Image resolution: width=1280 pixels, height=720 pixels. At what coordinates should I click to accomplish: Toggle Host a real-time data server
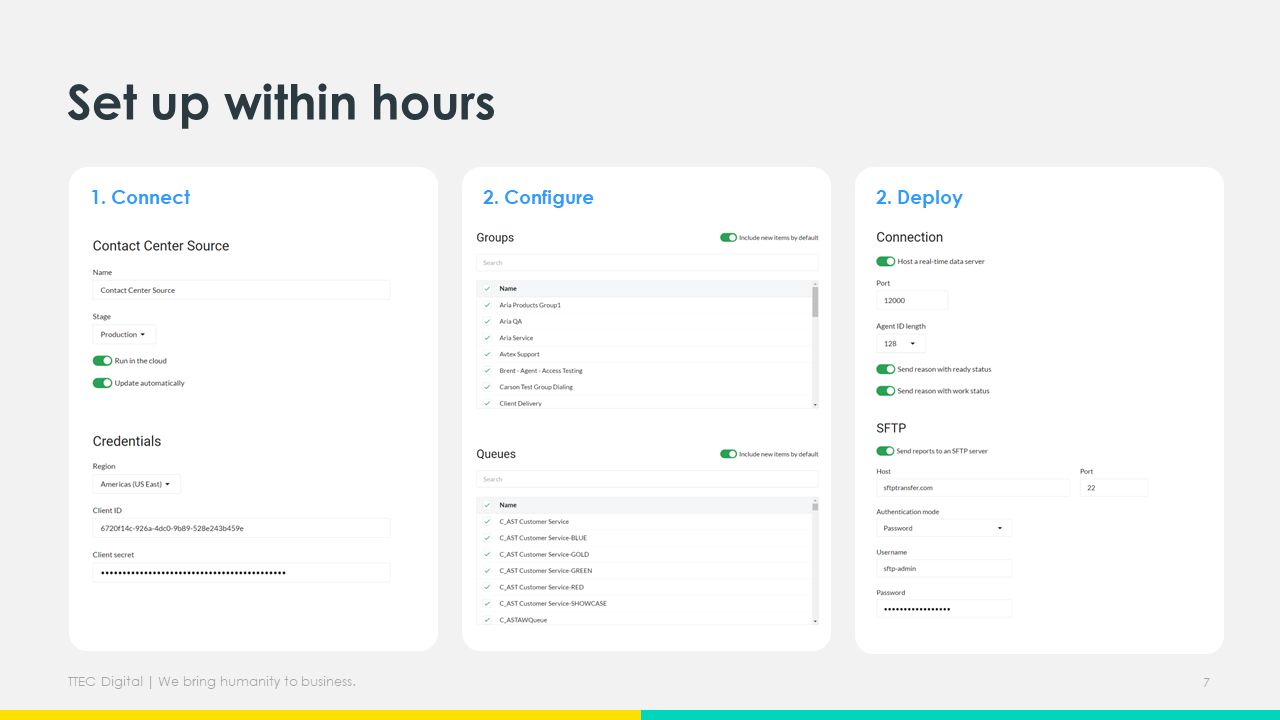tap(885, 262)
